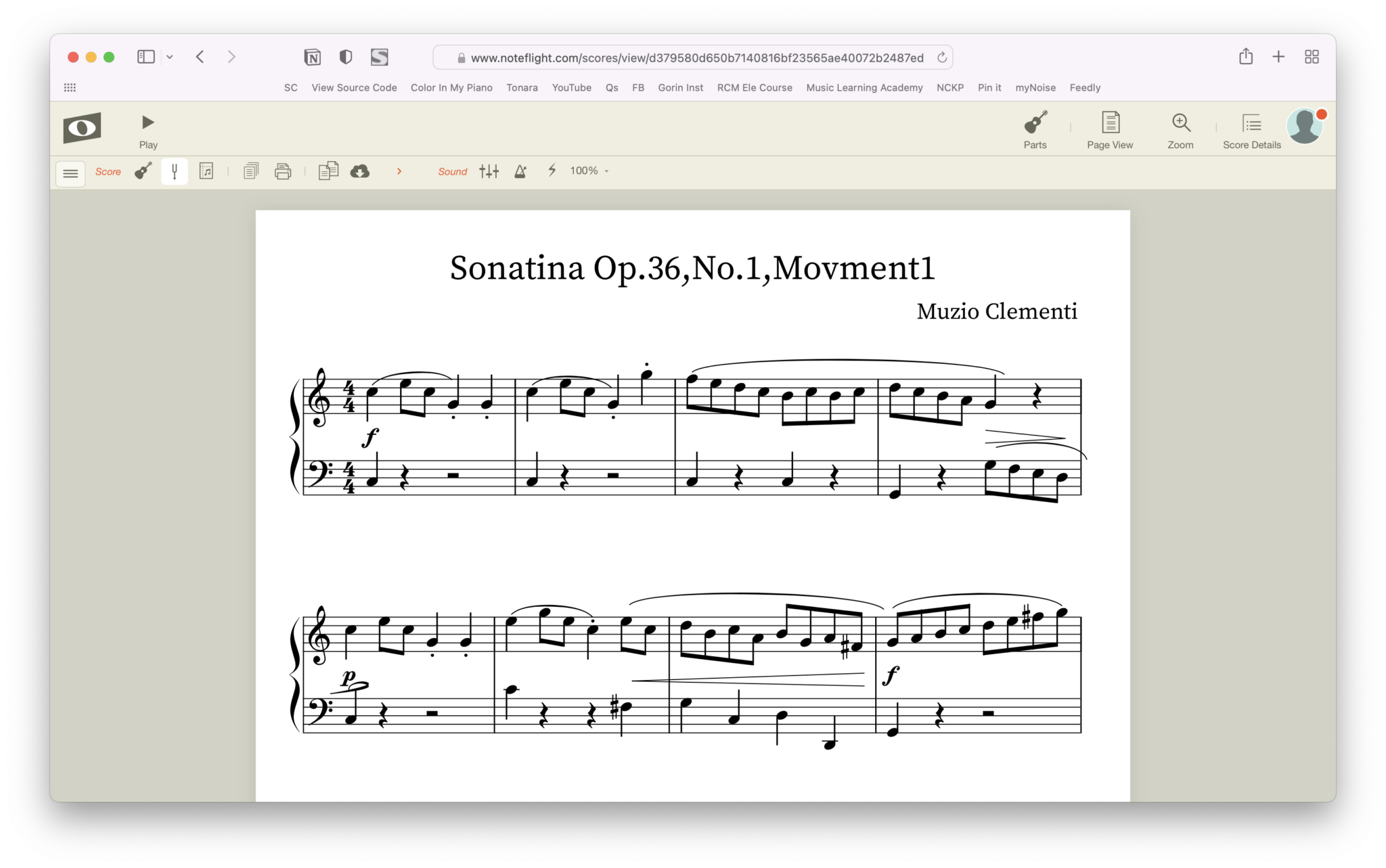Open the Parts panel

1035,130
